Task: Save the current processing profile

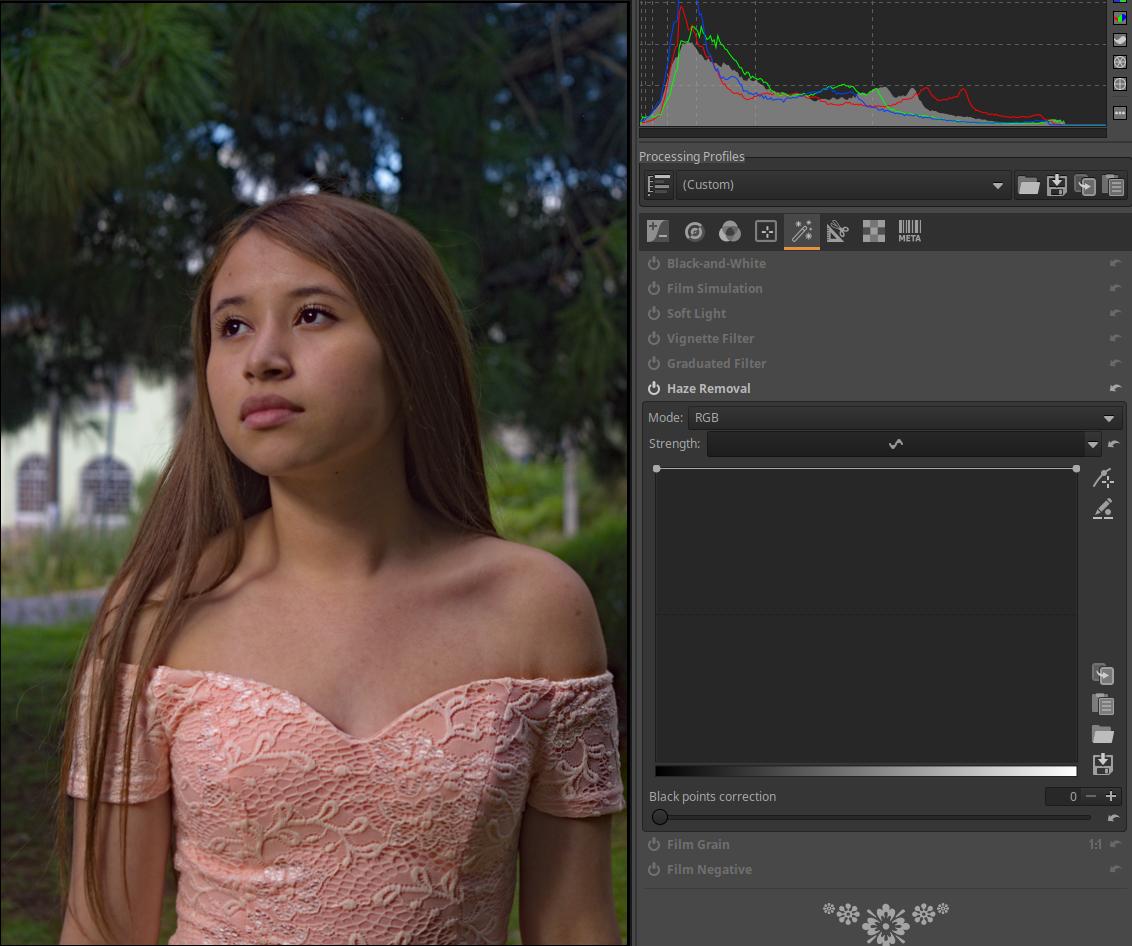Action: pyautogui.click(x=1056, y=185)
